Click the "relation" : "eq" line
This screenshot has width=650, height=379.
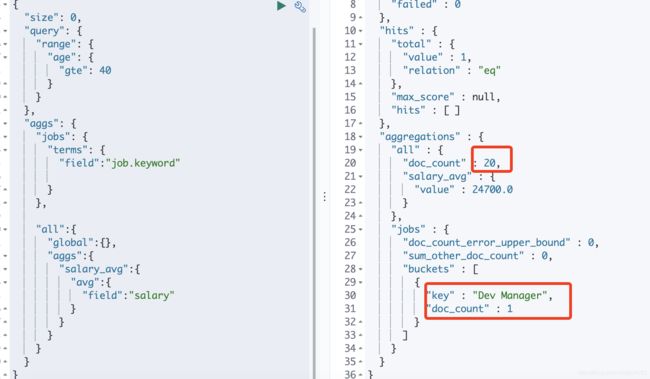click(452, 70)
